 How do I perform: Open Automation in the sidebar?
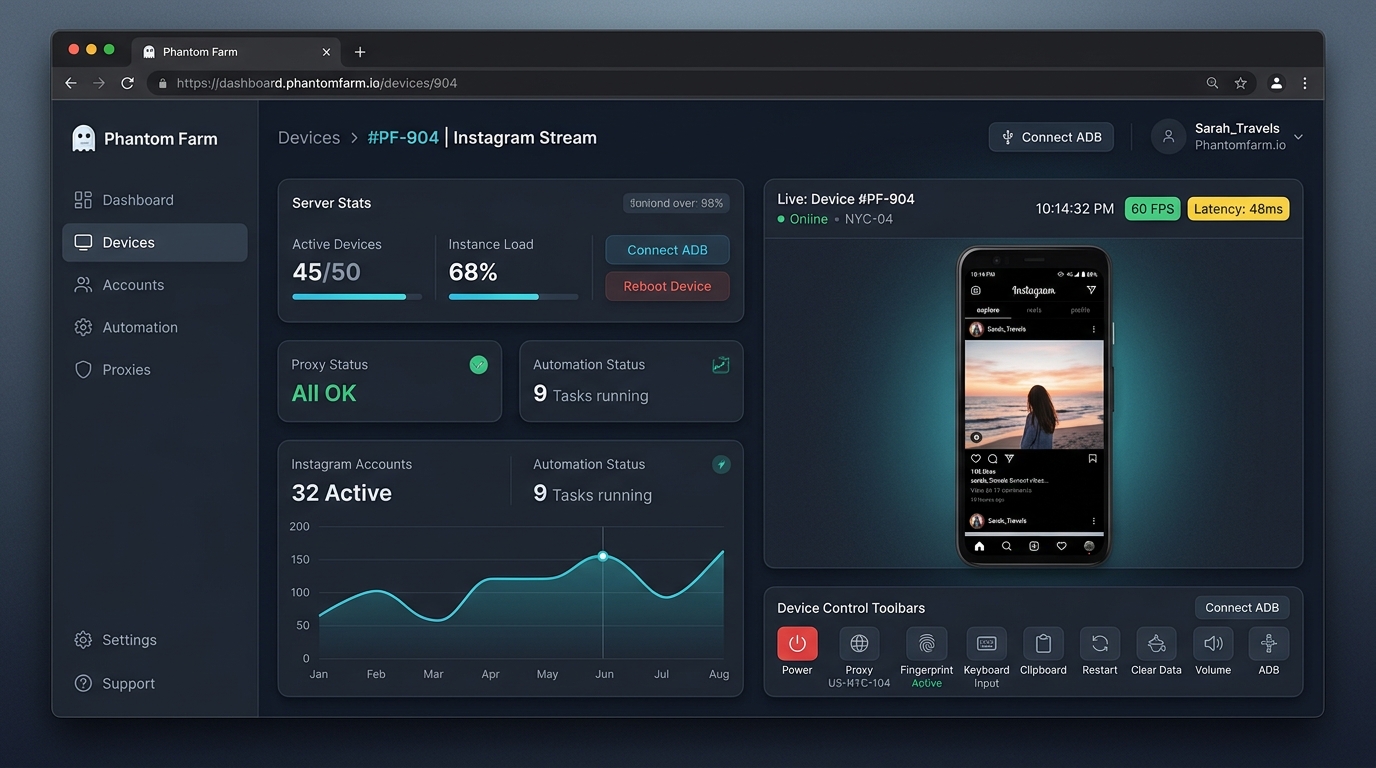pyautogui.click(x=154, y=327)
